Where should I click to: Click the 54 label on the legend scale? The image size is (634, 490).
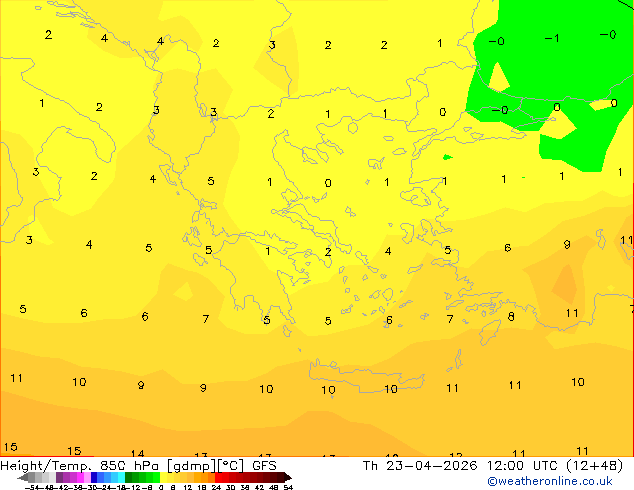(288, 487)
